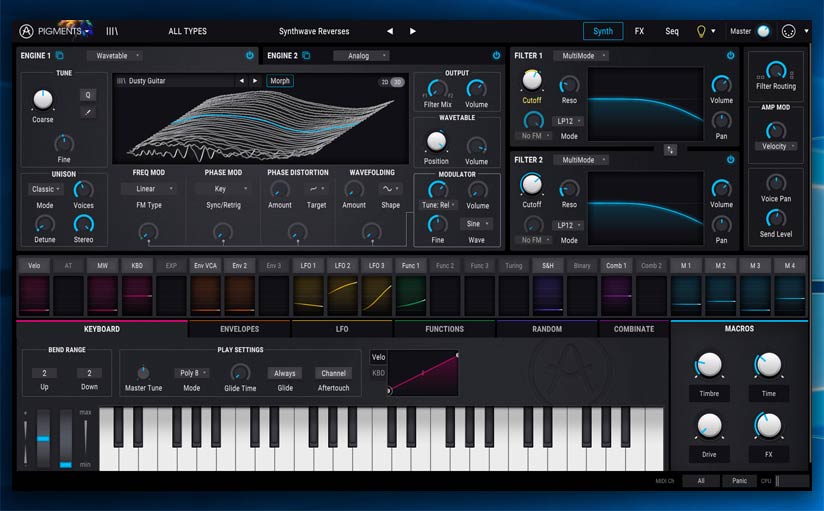Toggle Engine 1 power button
Image resolution: width=824 pixels, height=511 pixels.
point(250,55)
